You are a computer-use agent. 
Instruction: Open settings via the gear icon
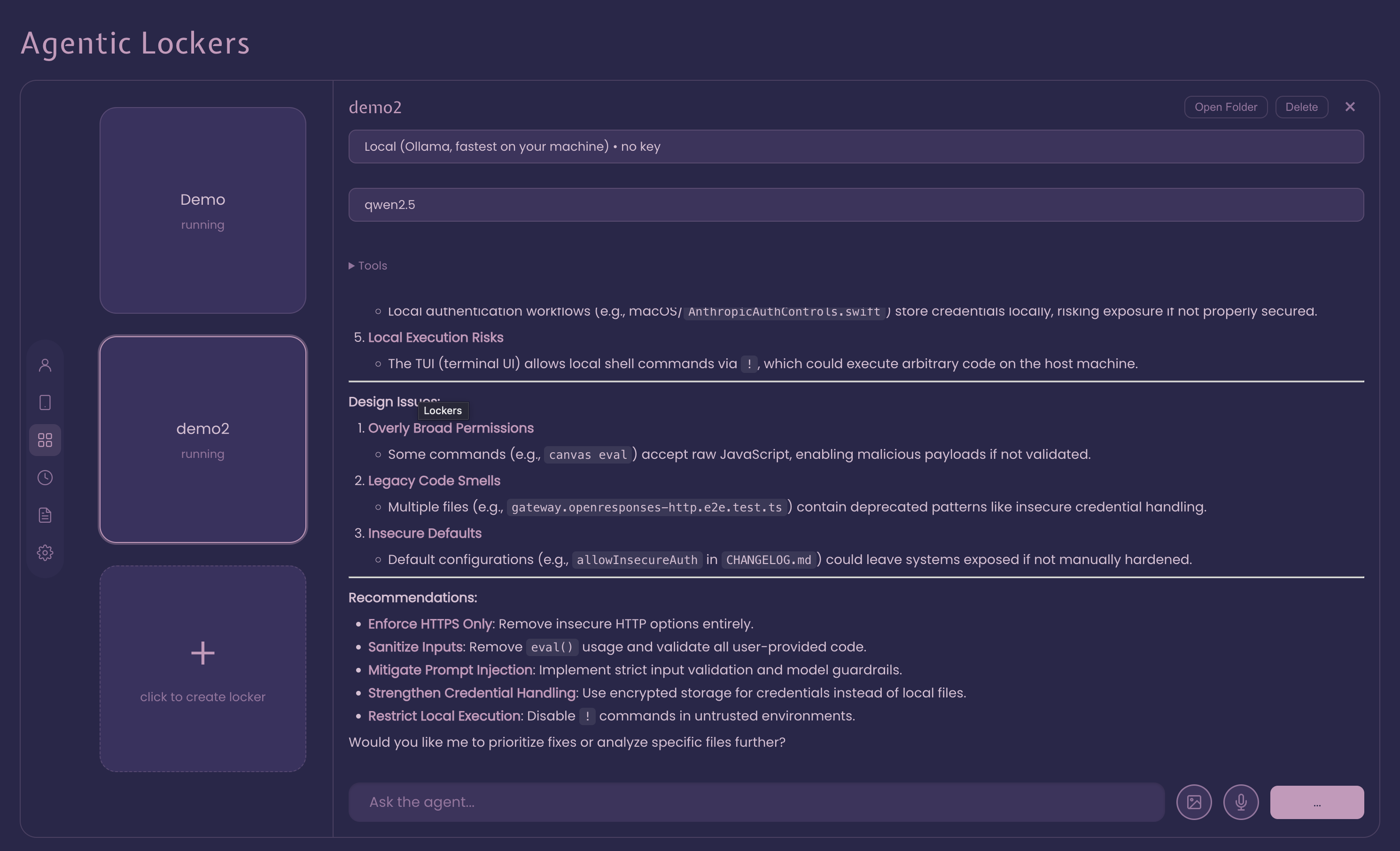coord(45,553)
